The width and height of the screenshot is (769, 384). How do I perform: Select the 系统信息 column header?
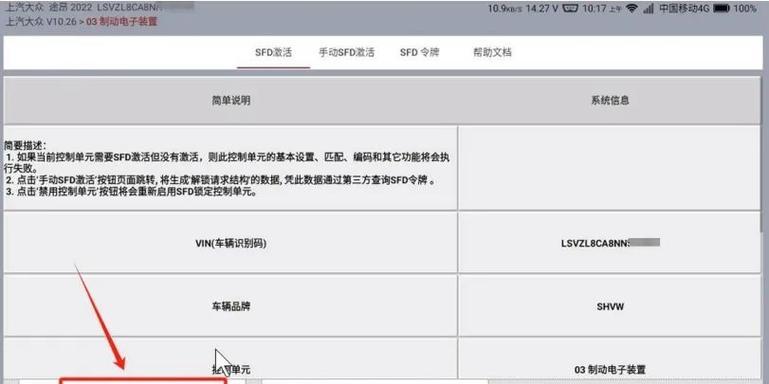coord(610,101)
